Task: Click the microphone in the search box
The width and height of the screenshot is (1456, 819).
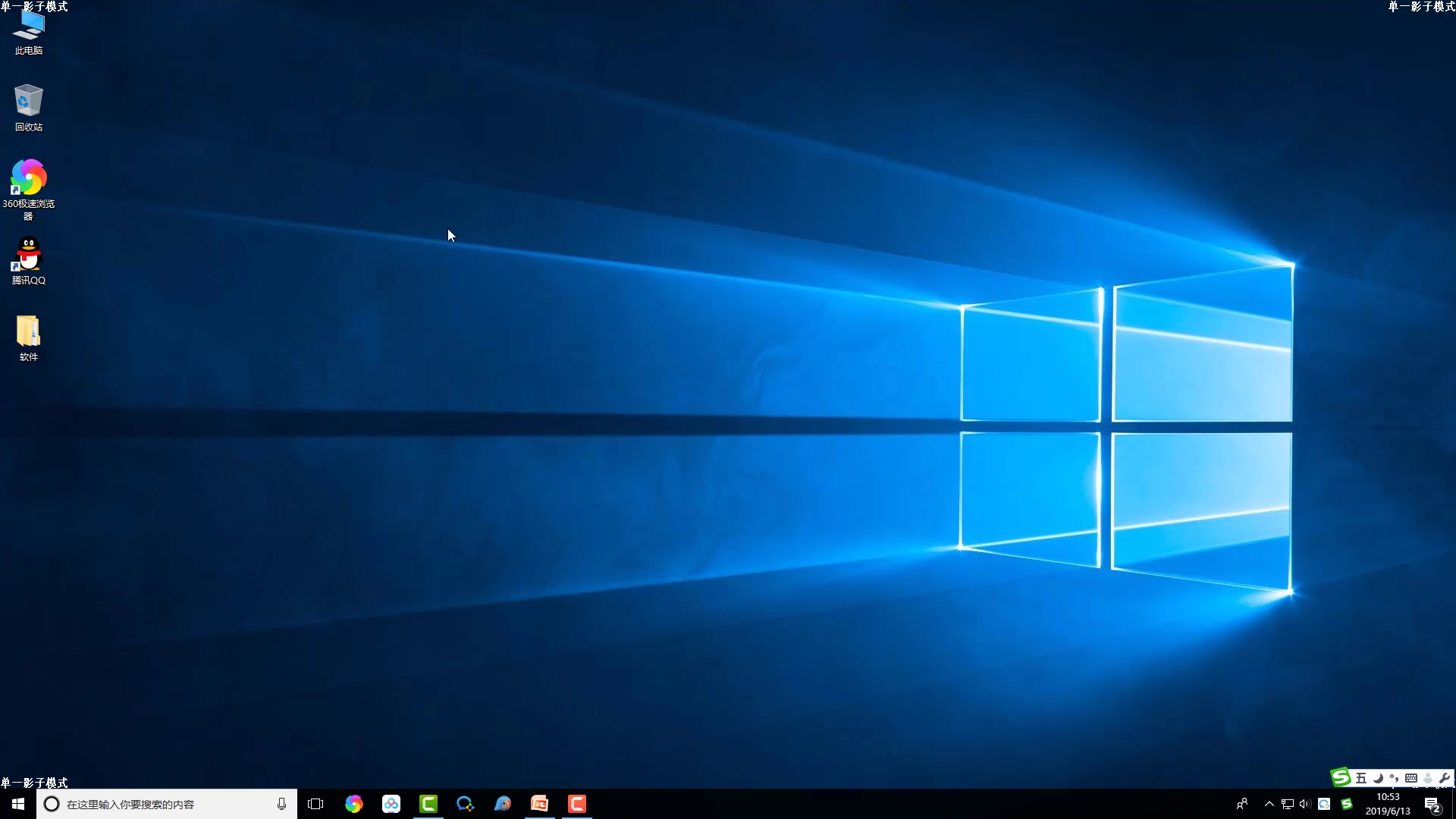Action: point(281,804)
